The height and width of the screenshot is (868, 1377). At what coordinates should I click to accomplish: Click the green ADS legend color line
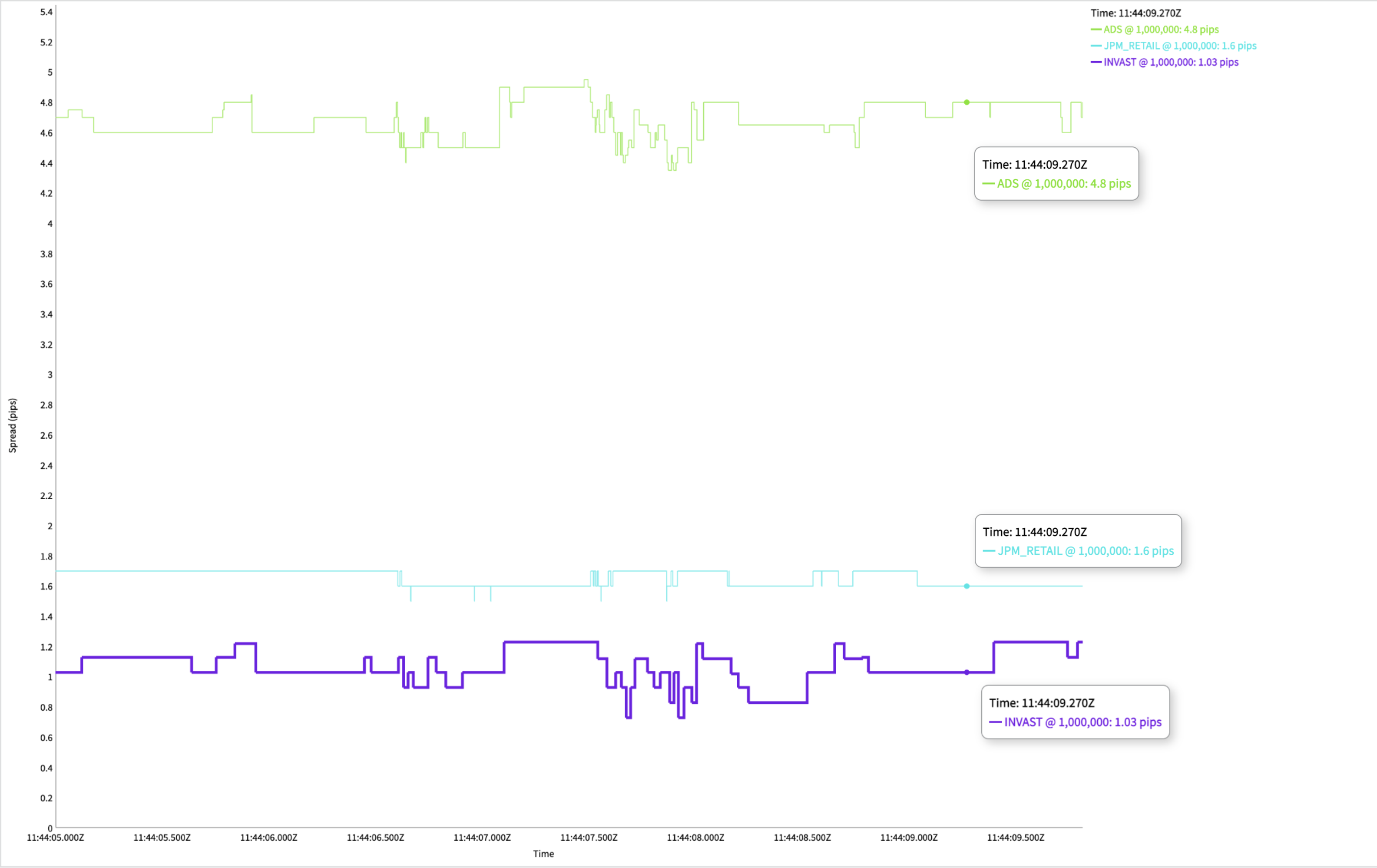(1096, 29)
